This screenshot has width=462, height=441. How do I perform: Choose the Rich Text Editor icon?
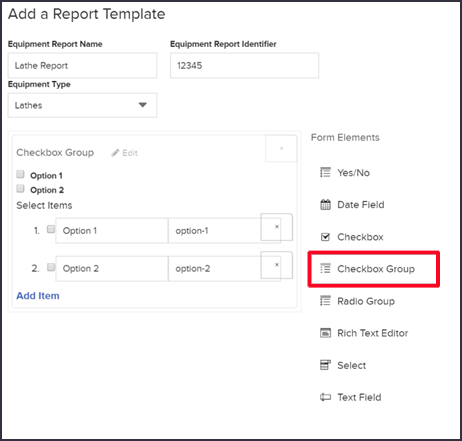[325, 333]
